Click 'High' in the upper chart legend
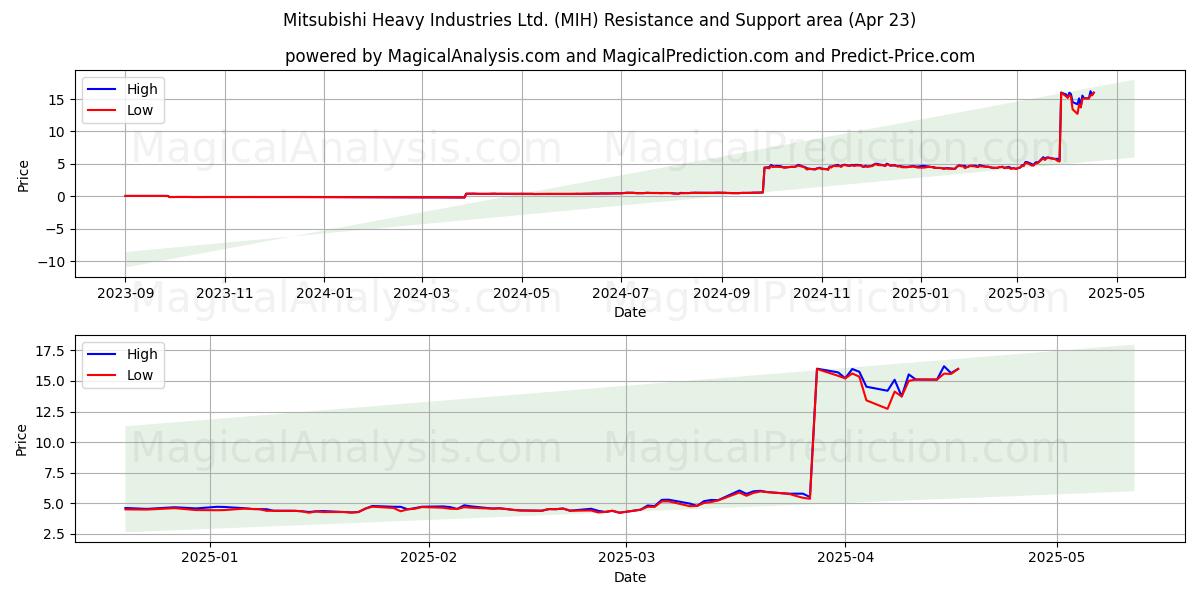This screenshot has height=600, width=1200. tap(142, 89)
